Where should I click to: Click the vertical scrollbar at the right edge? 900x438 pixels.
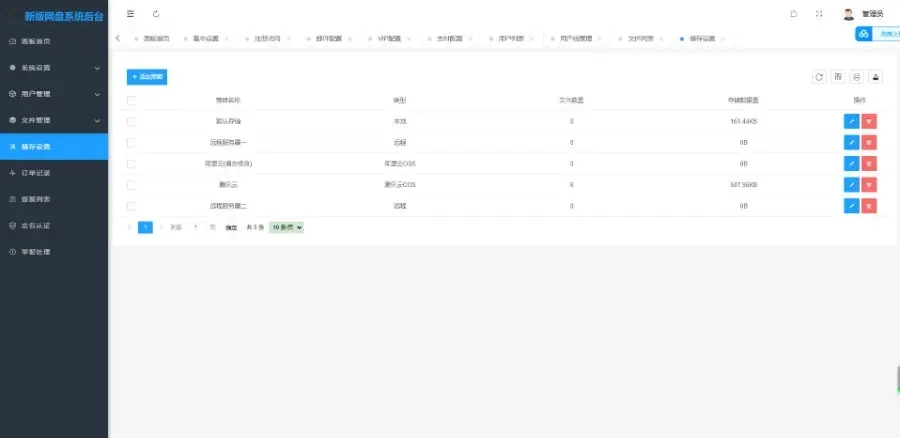click(x=898, y=380)
